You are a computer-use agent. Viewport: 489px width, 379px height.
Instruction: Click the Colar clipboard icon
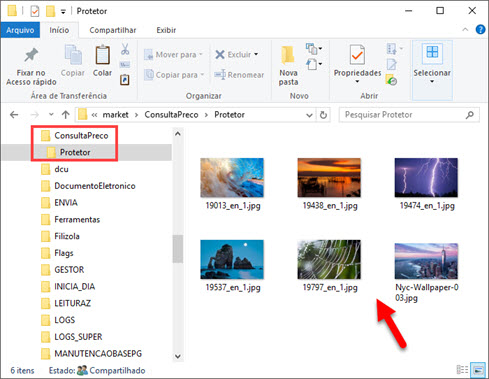pos(102,55)
